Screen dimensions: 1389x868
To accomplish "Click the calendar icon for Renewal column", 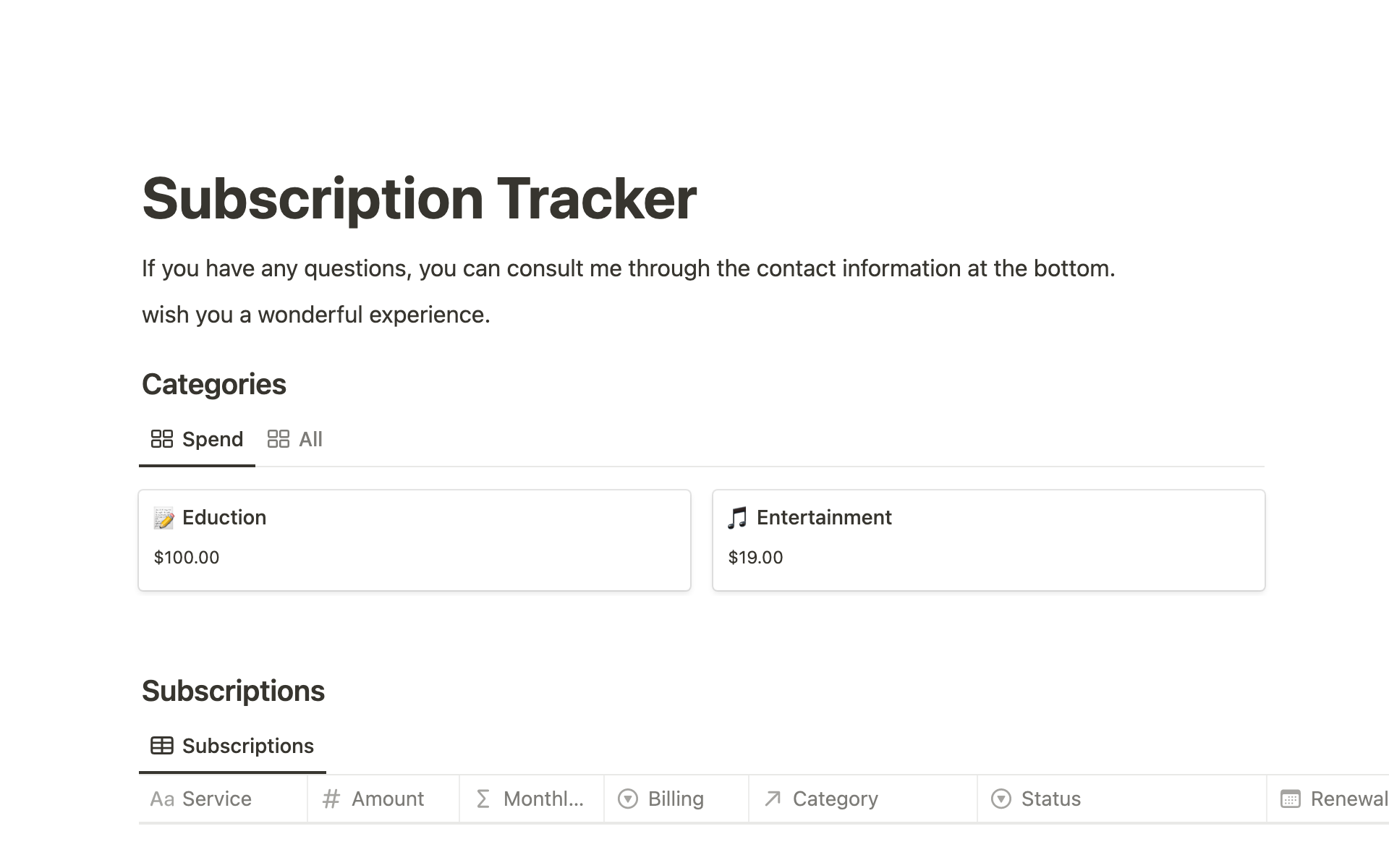I will 1290,799.
